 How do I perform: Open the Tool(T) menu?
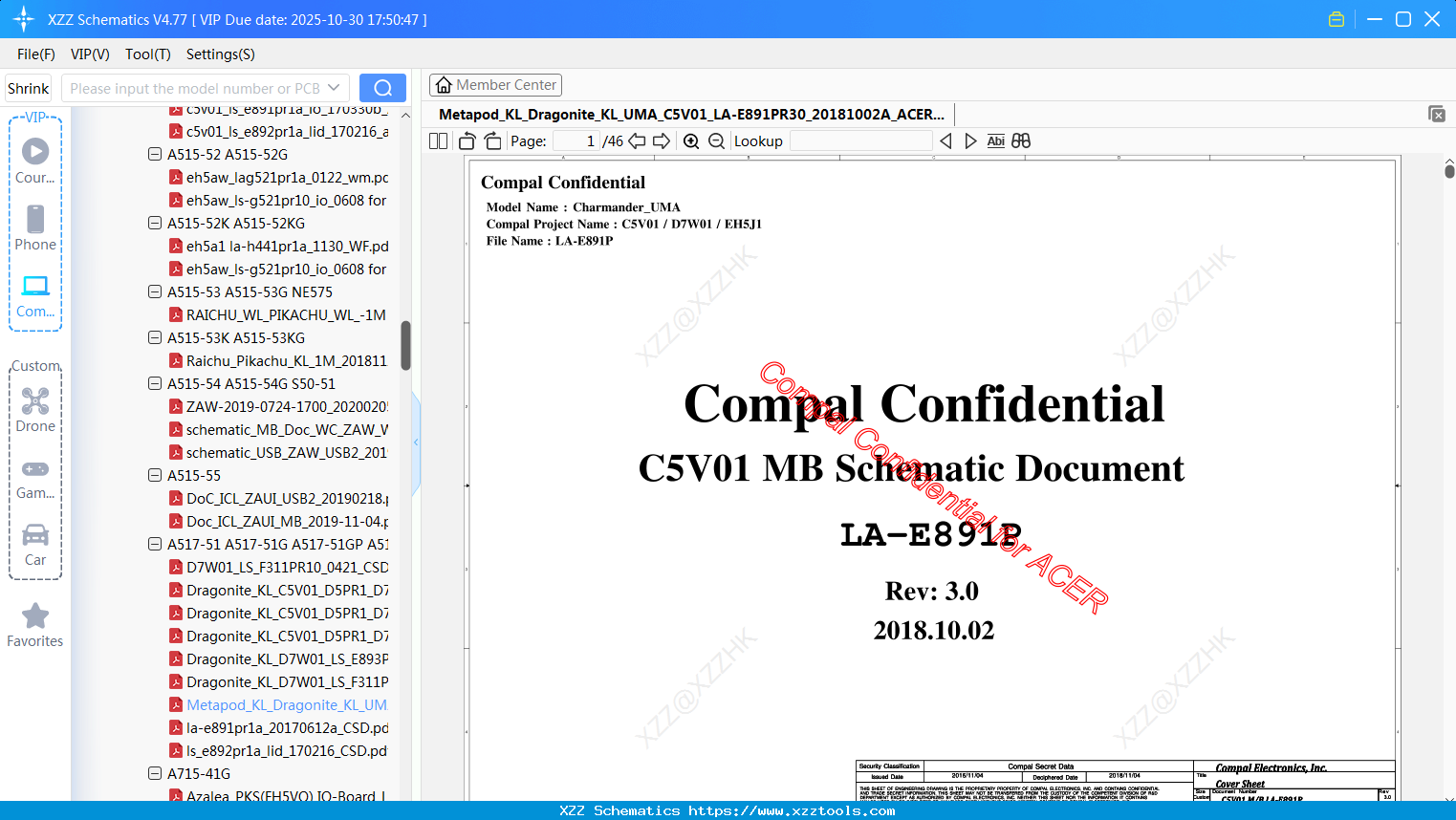(x=148, y=54)
